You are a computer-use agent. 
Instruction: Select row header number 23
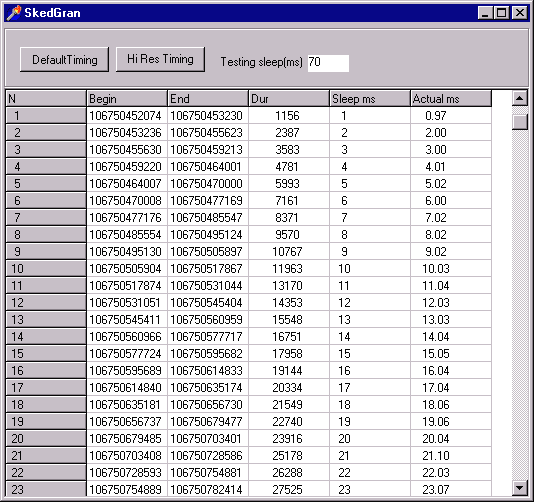click(x=46, y=489)
